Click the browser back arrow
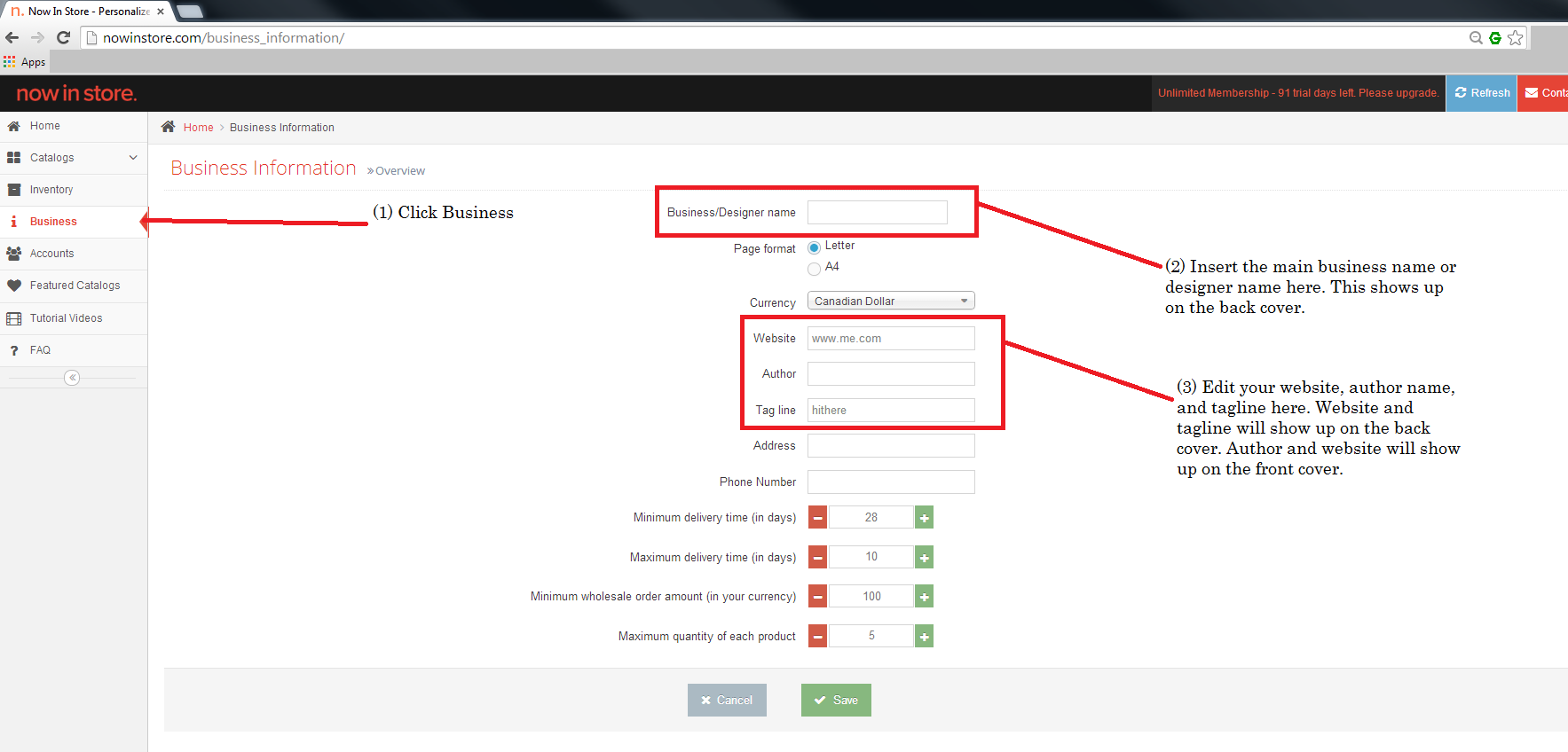 (12, 37)
